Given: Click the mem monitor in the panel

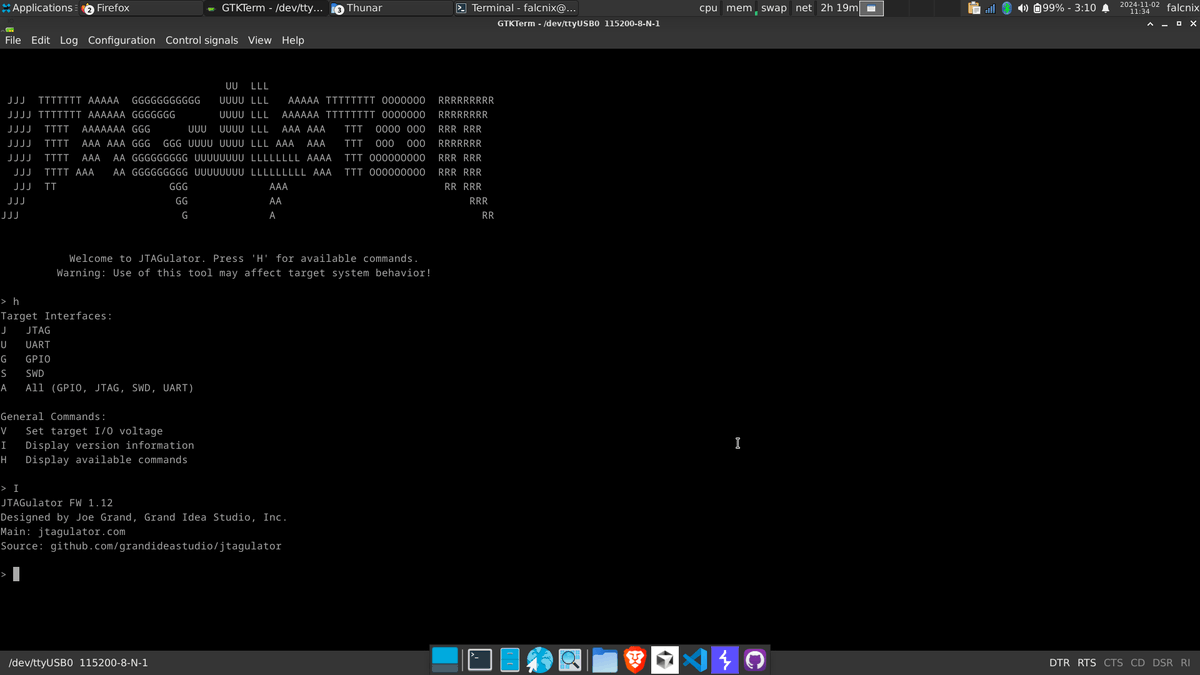Looking at the screenshot, I should pos(739,8).
